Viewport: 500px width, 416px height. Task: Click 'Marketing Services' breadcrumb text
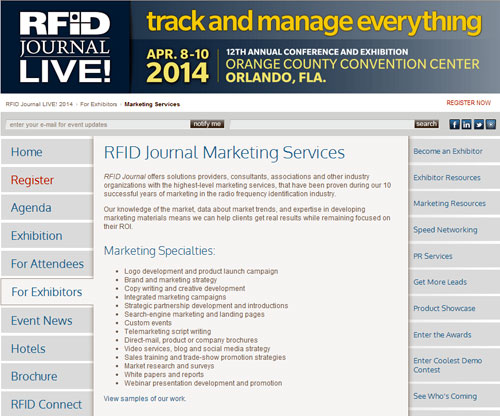click(152, 104)
